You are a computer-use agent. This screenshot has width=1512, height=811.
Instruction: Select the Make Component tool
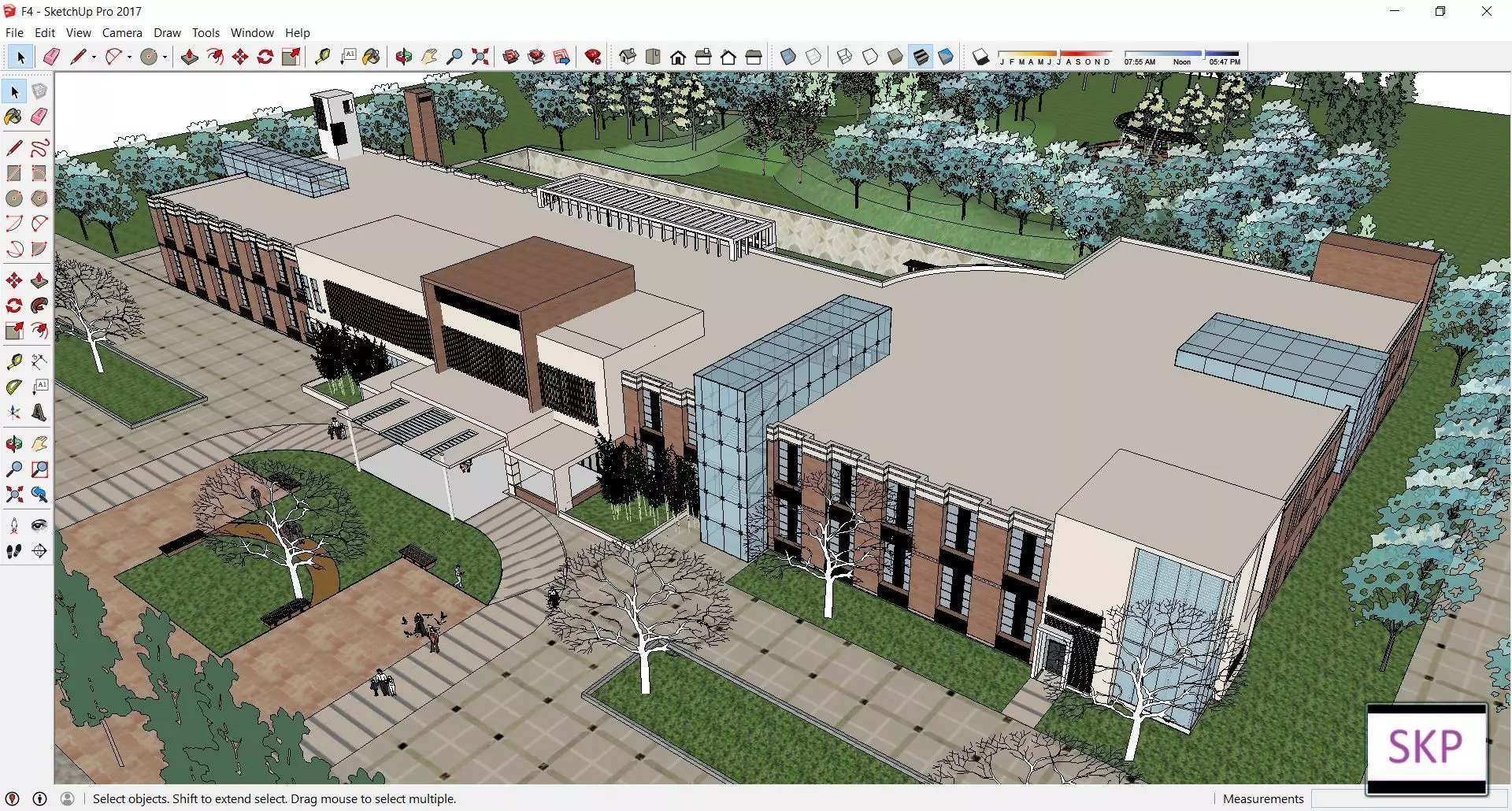[x=39, y=91]
